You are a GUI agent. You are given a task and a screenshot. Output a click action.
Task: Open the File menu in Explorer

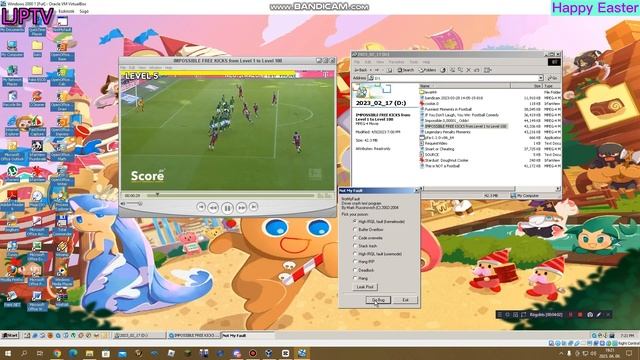tap(357, 62)
